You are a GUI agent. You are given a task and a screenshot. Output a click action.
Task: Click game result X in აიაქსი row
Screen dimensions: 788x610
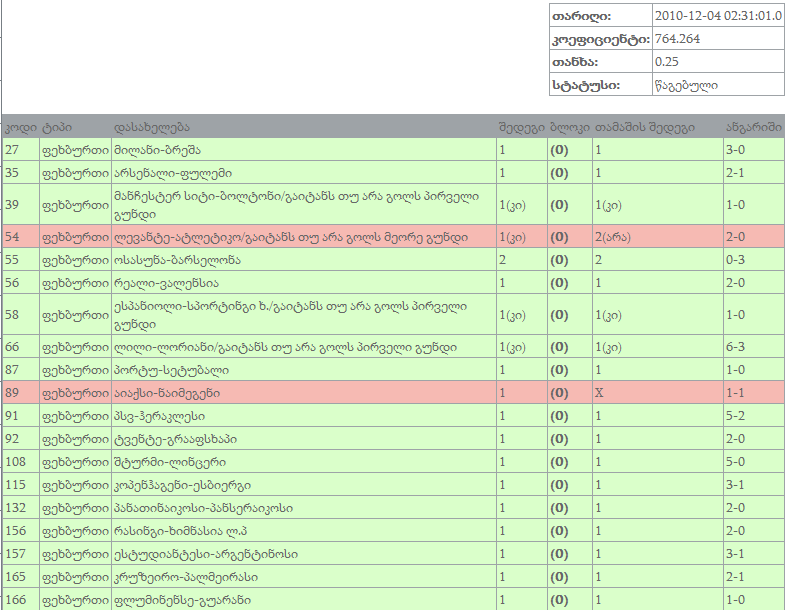coord(599,393)
